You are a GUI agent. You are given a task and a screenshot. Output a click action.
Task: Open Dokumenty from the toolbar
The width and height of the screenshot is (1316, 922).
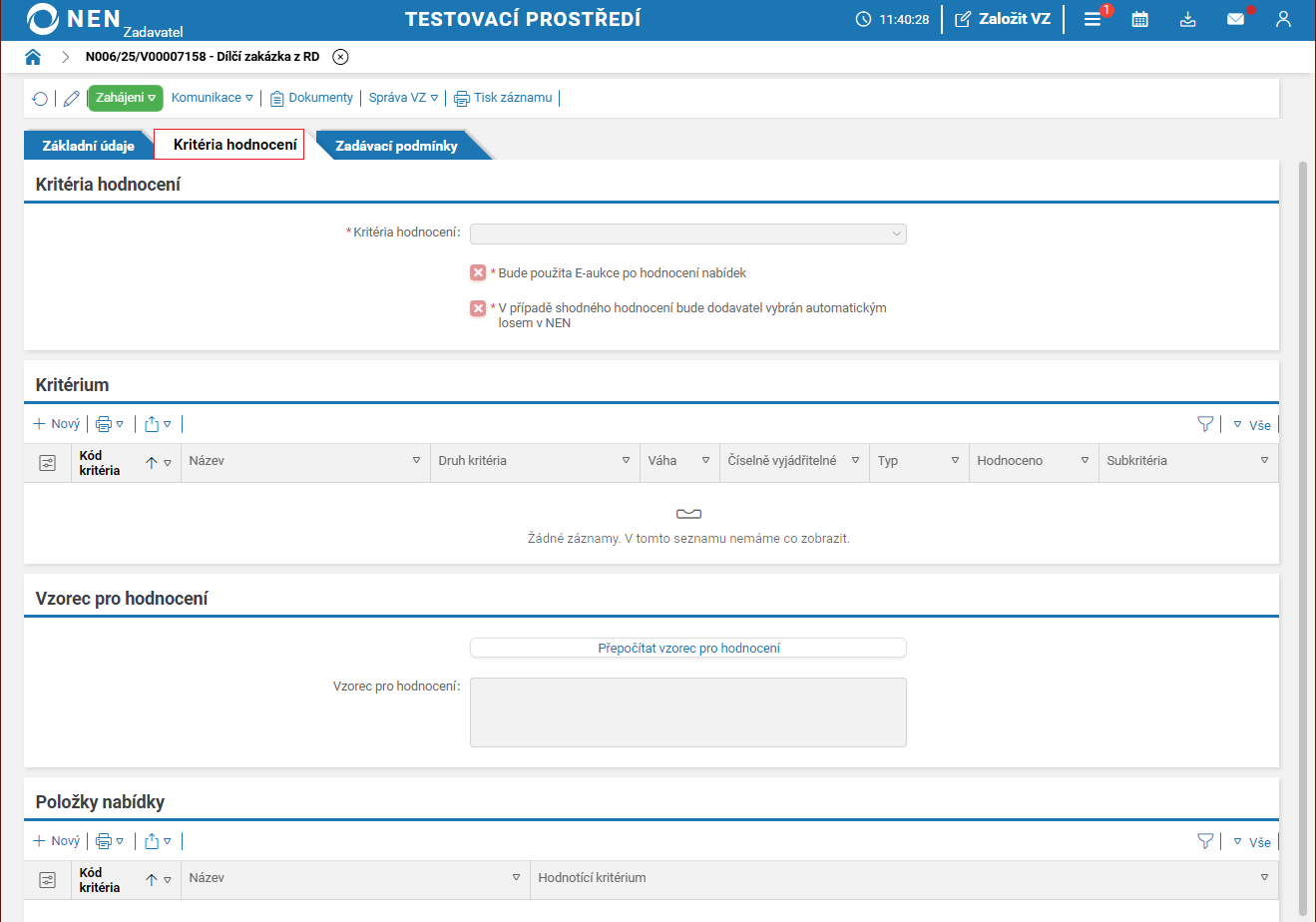[x=311, y=98]
